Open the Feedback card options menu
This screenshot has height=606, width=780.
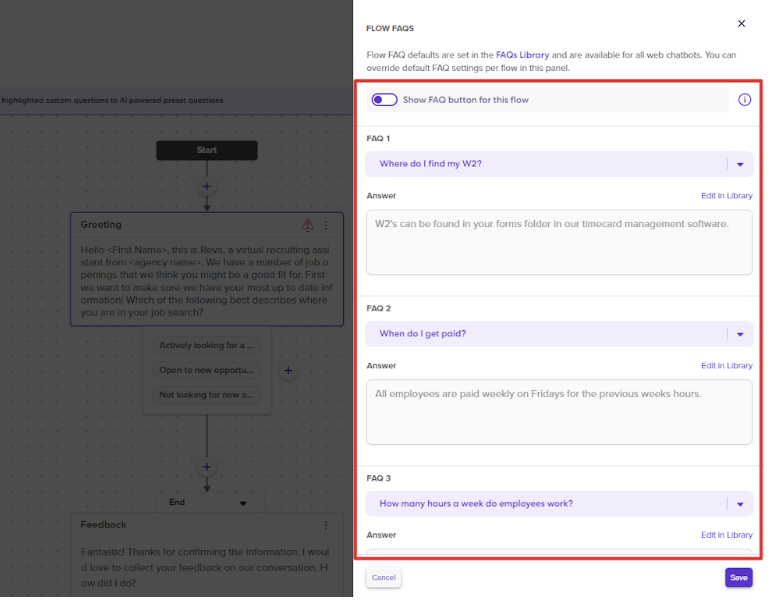[x=326, y=525]
